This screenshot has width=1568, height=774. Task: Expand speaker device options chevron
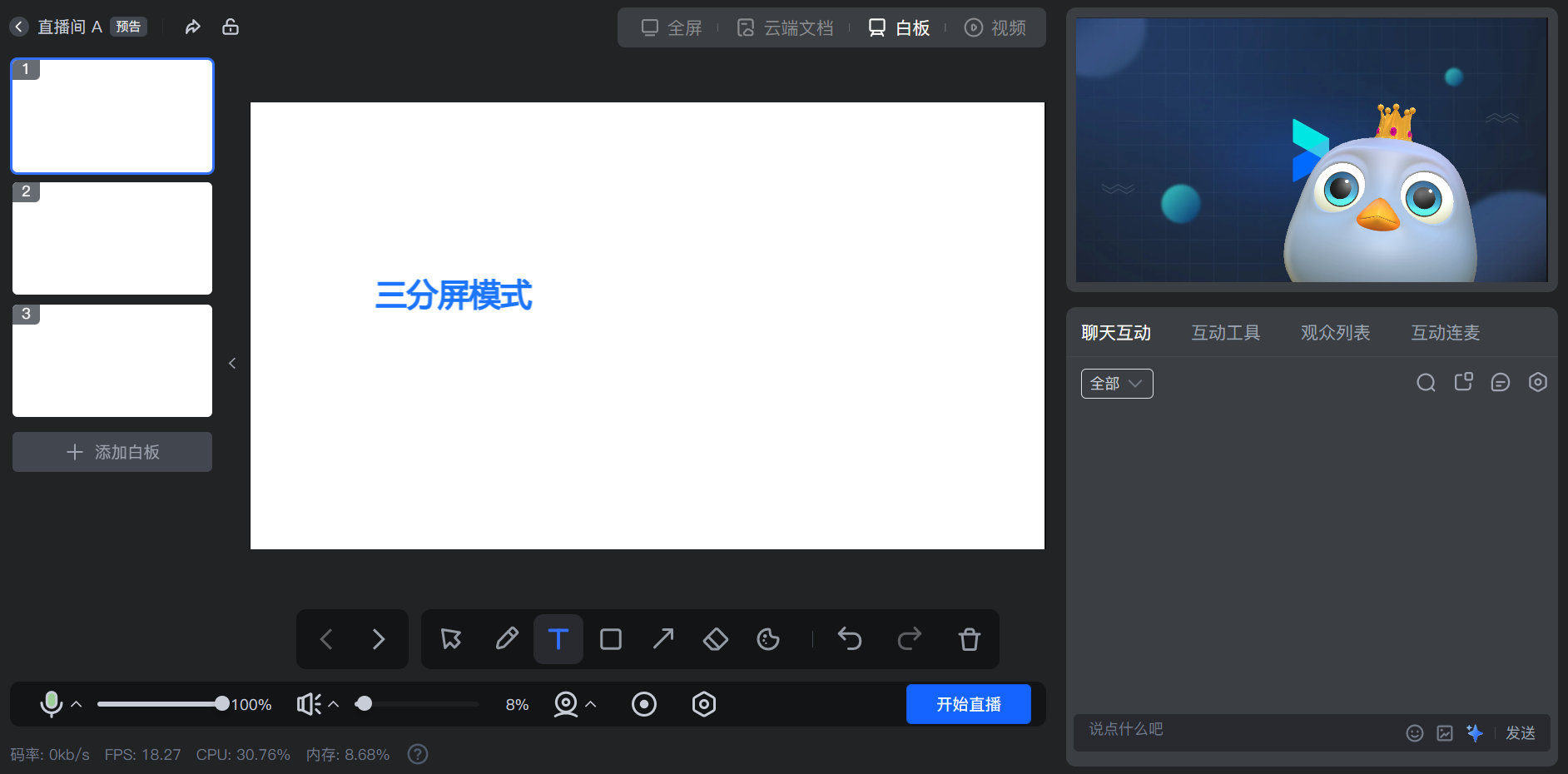coord(334,704)
